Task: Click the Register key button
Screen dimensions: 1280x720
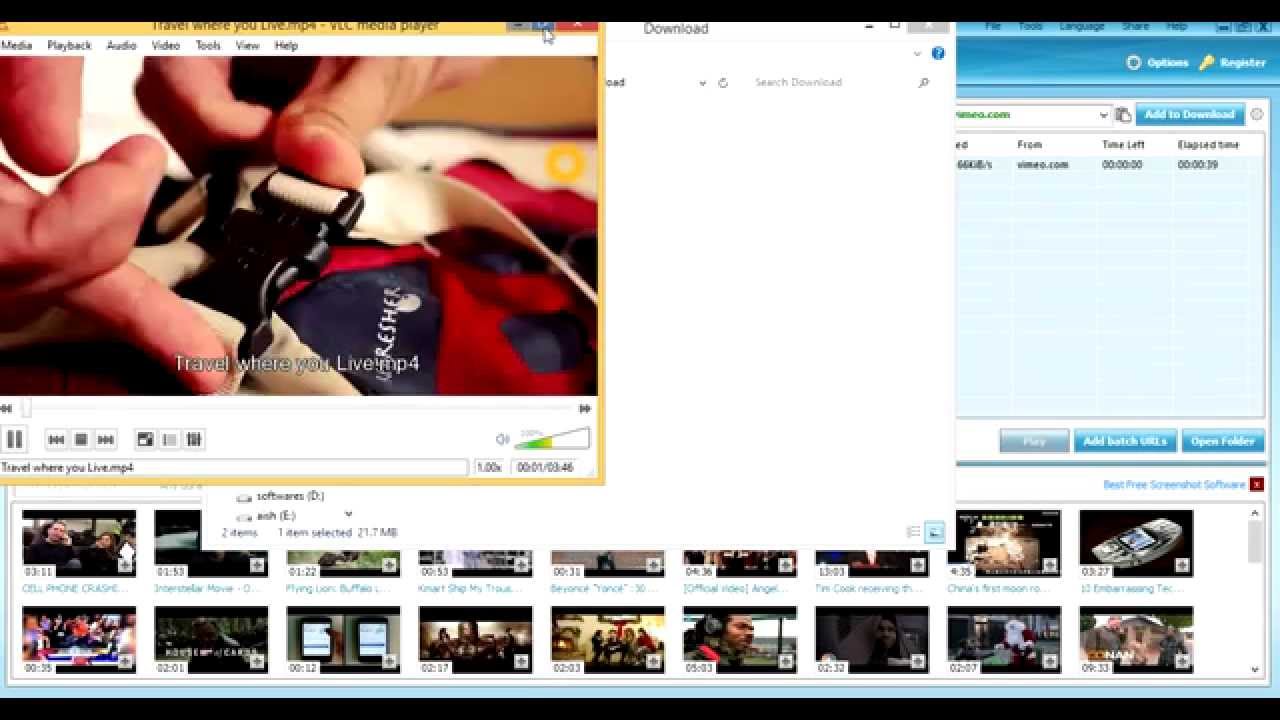Action: click(x=1233, y=62)
